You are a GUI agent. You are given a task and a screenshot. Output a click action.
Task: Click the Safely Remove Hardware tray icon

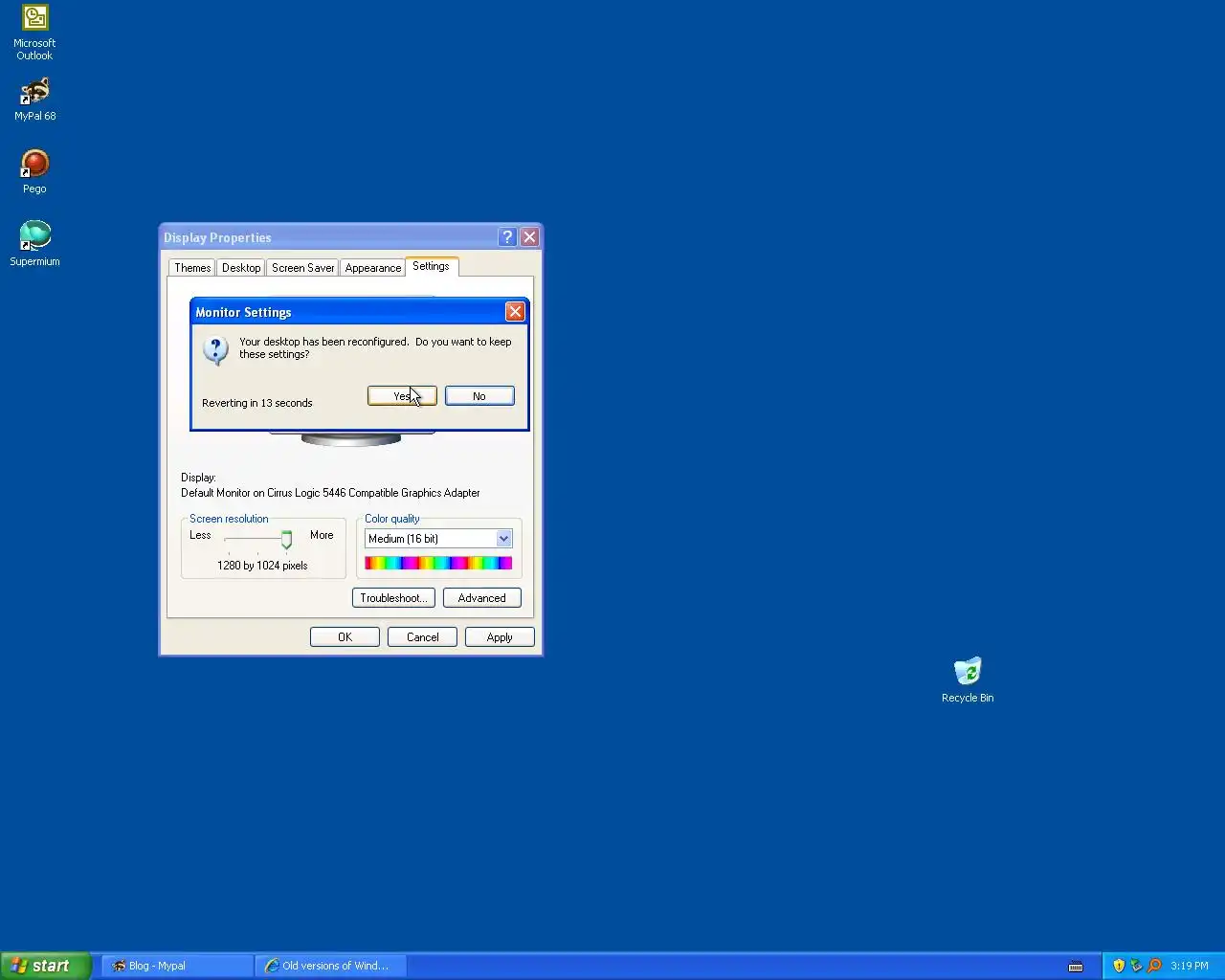(x=1136, y=966)
